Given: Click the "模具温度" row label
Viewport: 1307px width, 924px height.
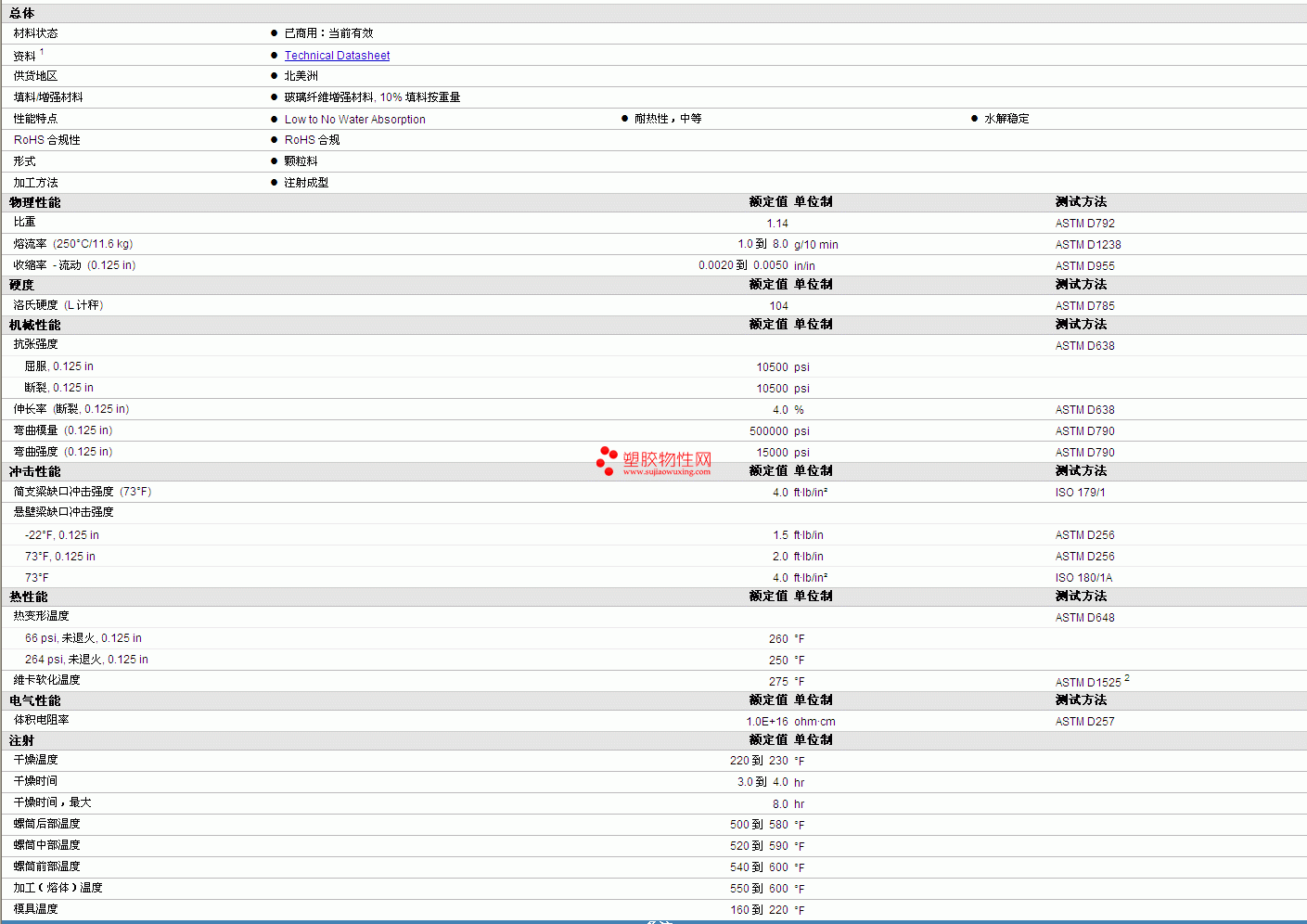Looking at the screenshot, I should coord(35,909).
